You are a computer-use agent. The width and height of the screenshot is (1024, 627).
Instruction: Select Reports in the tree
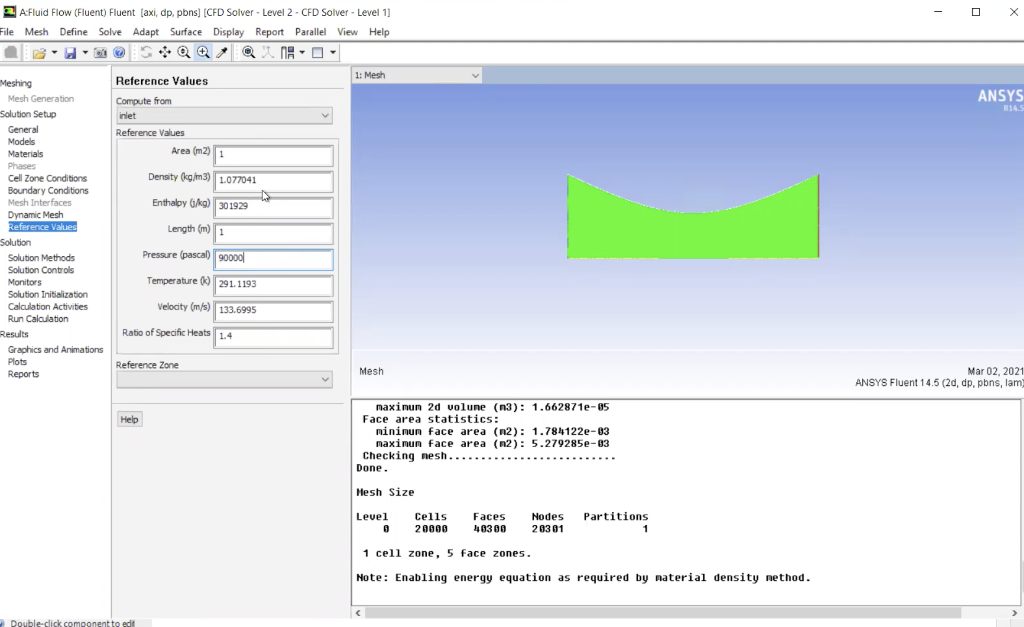[x=23, y=374]
